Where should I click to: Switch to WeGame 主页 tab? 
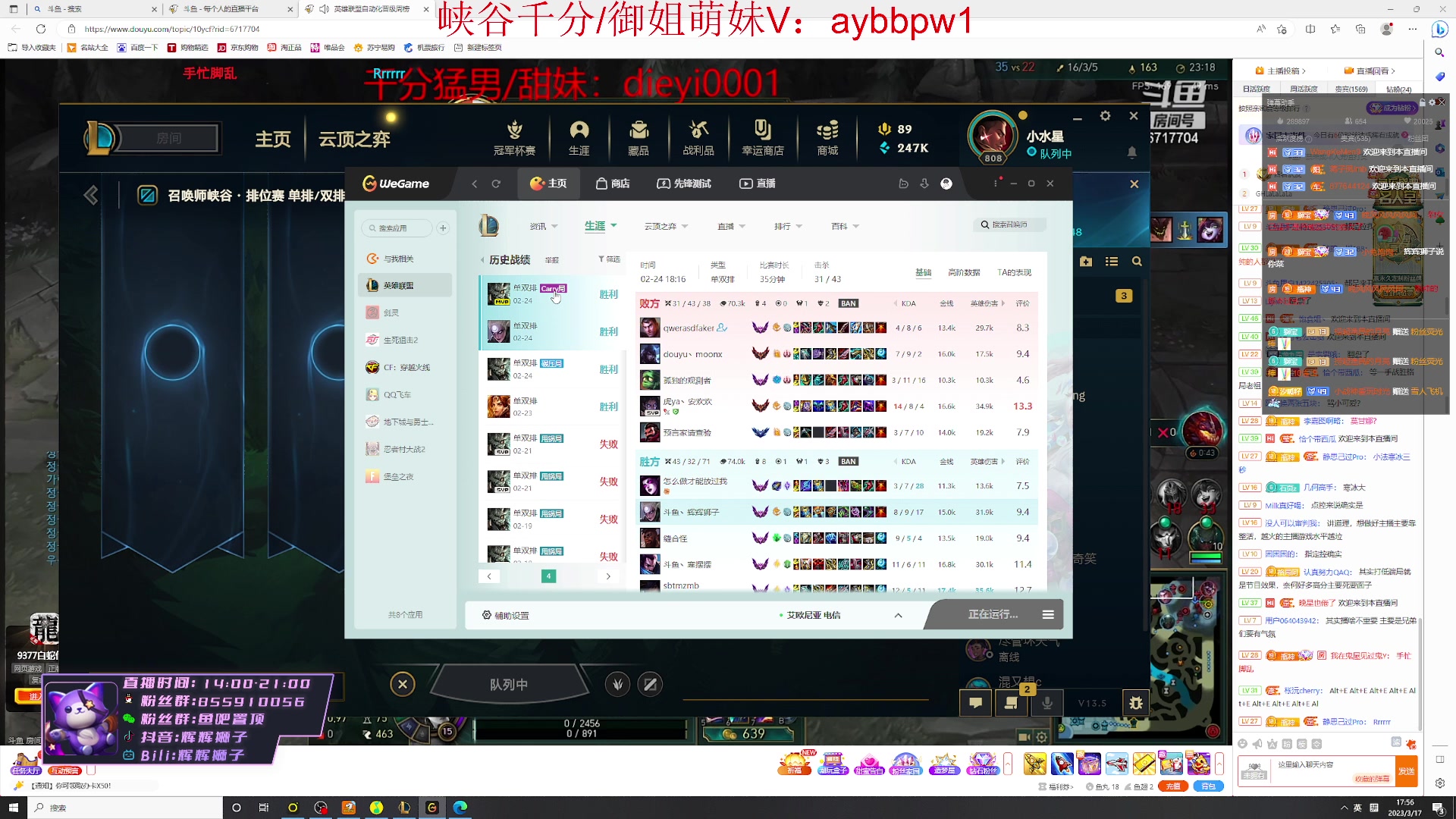click(x=548, y=184)
